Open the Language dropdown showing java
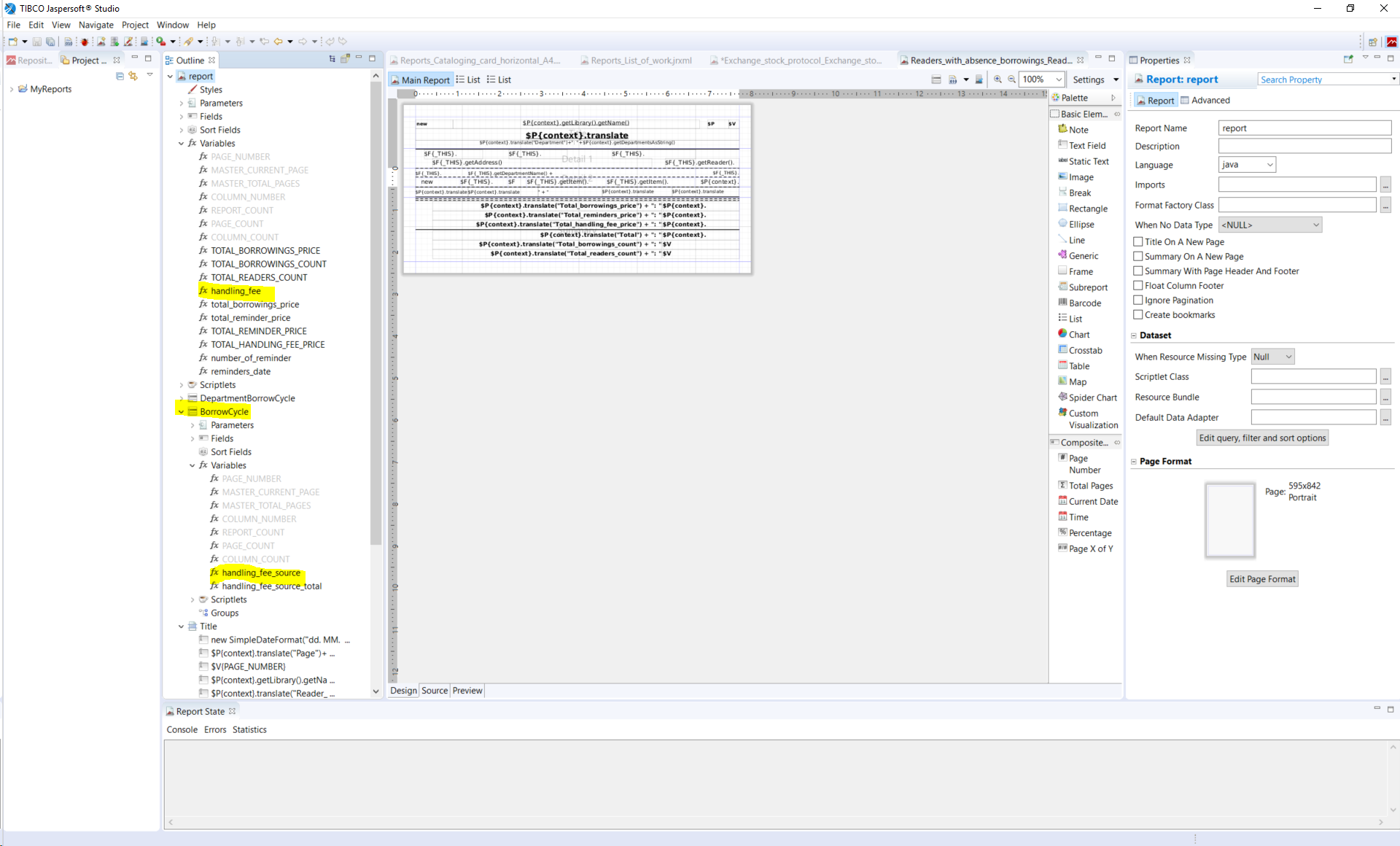The width and height of the screenshot is (1400, 846). pyautogui.click(x=1247, y=165)
